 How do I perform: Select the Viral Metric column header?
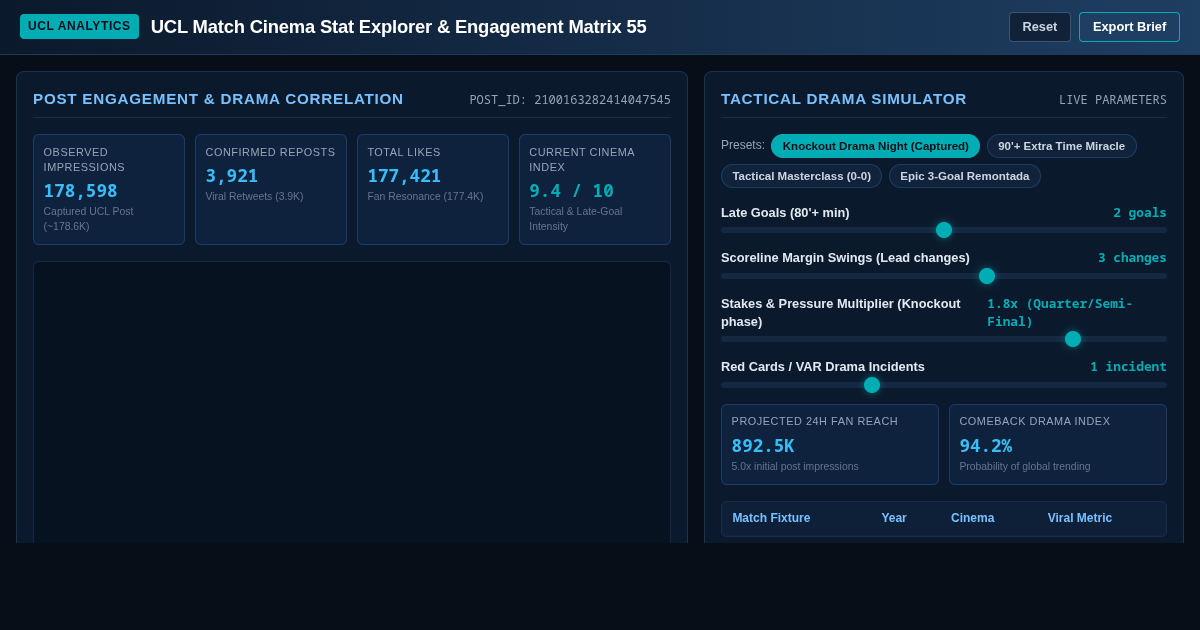(x=1079, y=518)
